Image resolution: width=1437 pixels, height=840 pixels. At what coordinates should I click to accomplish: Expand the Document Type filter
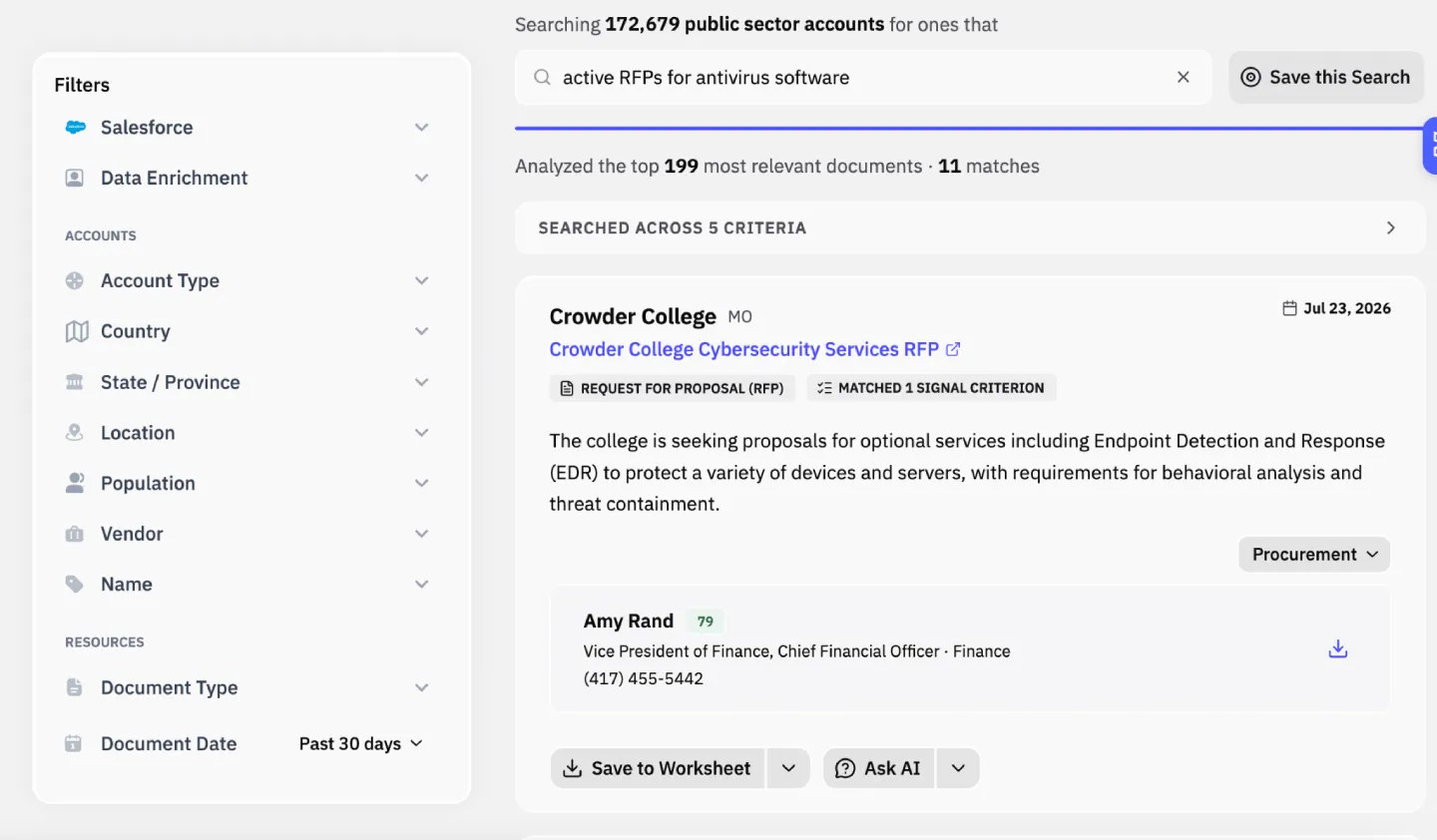click(x=422, y=687)
